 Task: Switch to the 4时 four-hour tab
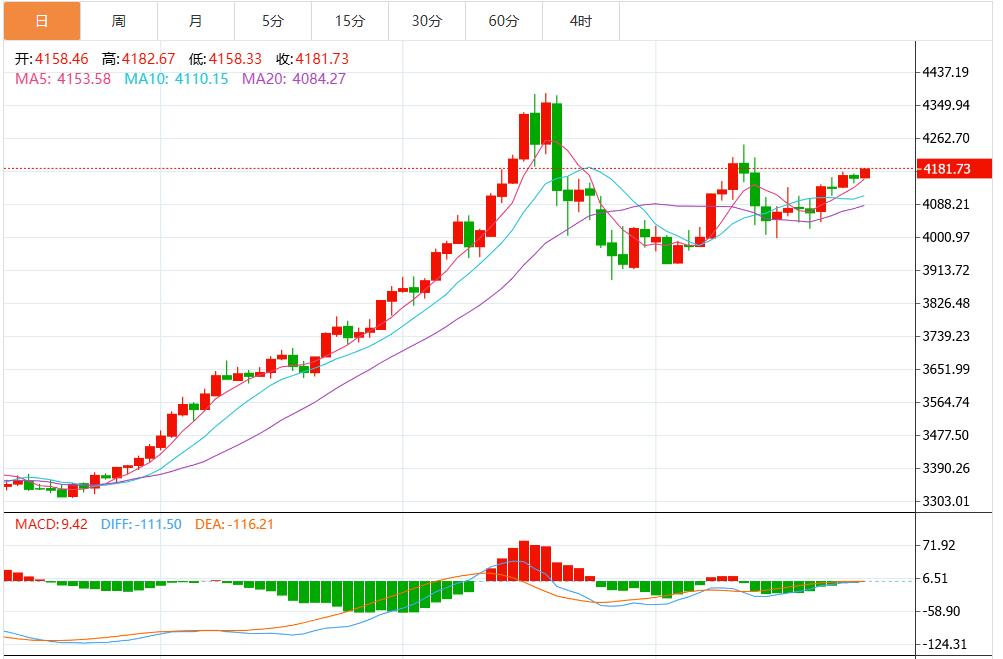click(x=580, y=21)
